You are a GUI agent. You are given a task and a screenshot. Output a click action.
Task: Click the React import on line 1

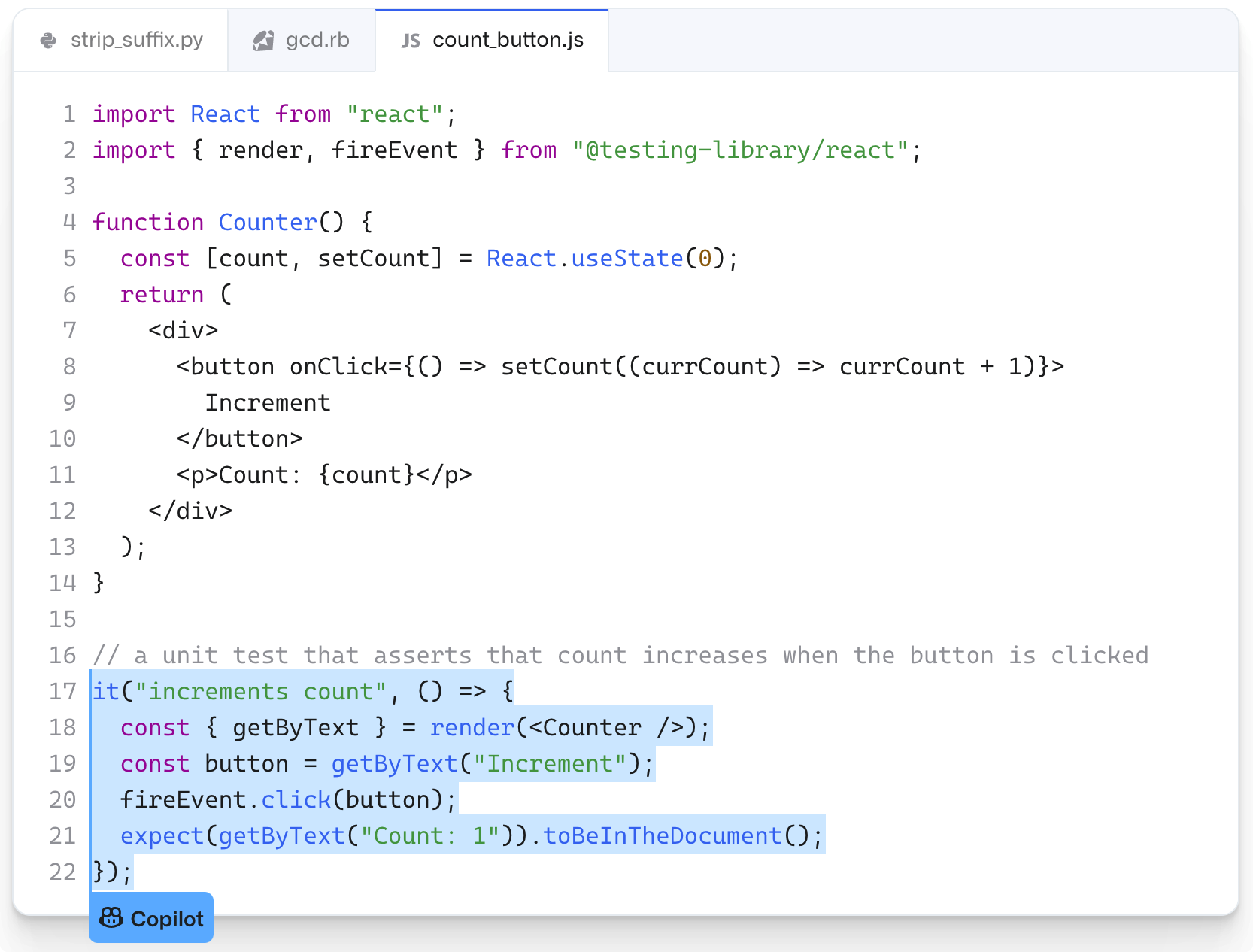click(x=225, y=114)
